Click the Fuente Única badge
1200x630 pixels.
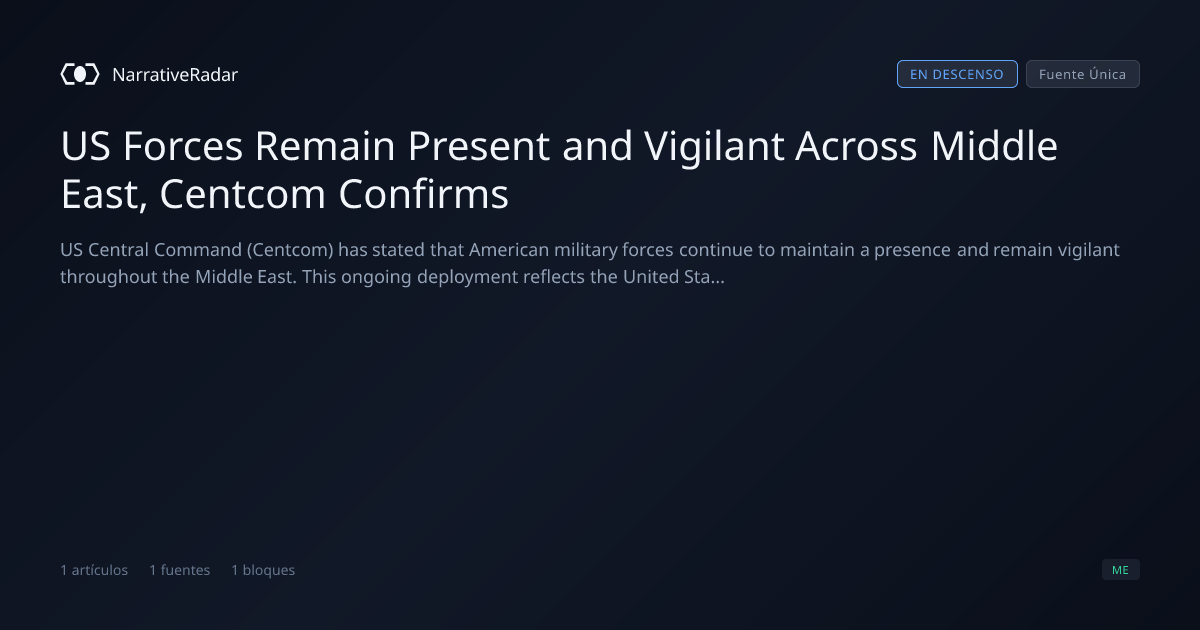1083,74
